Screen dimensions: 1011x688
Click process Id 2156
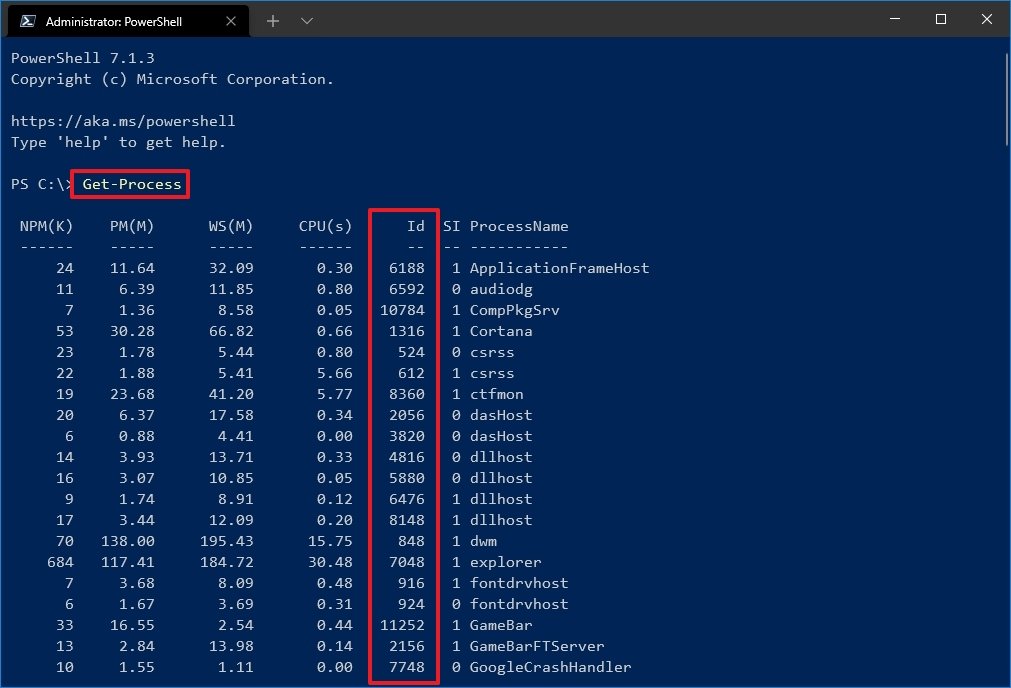(x=407, y=646)
